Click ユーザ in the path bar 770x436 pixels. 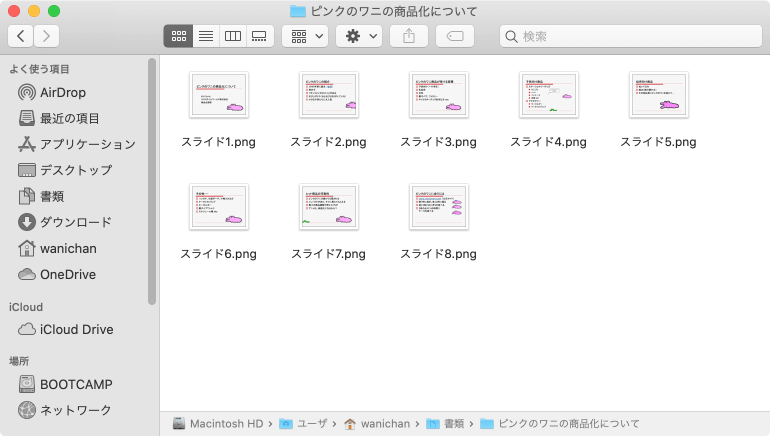[x=303, y=424]
